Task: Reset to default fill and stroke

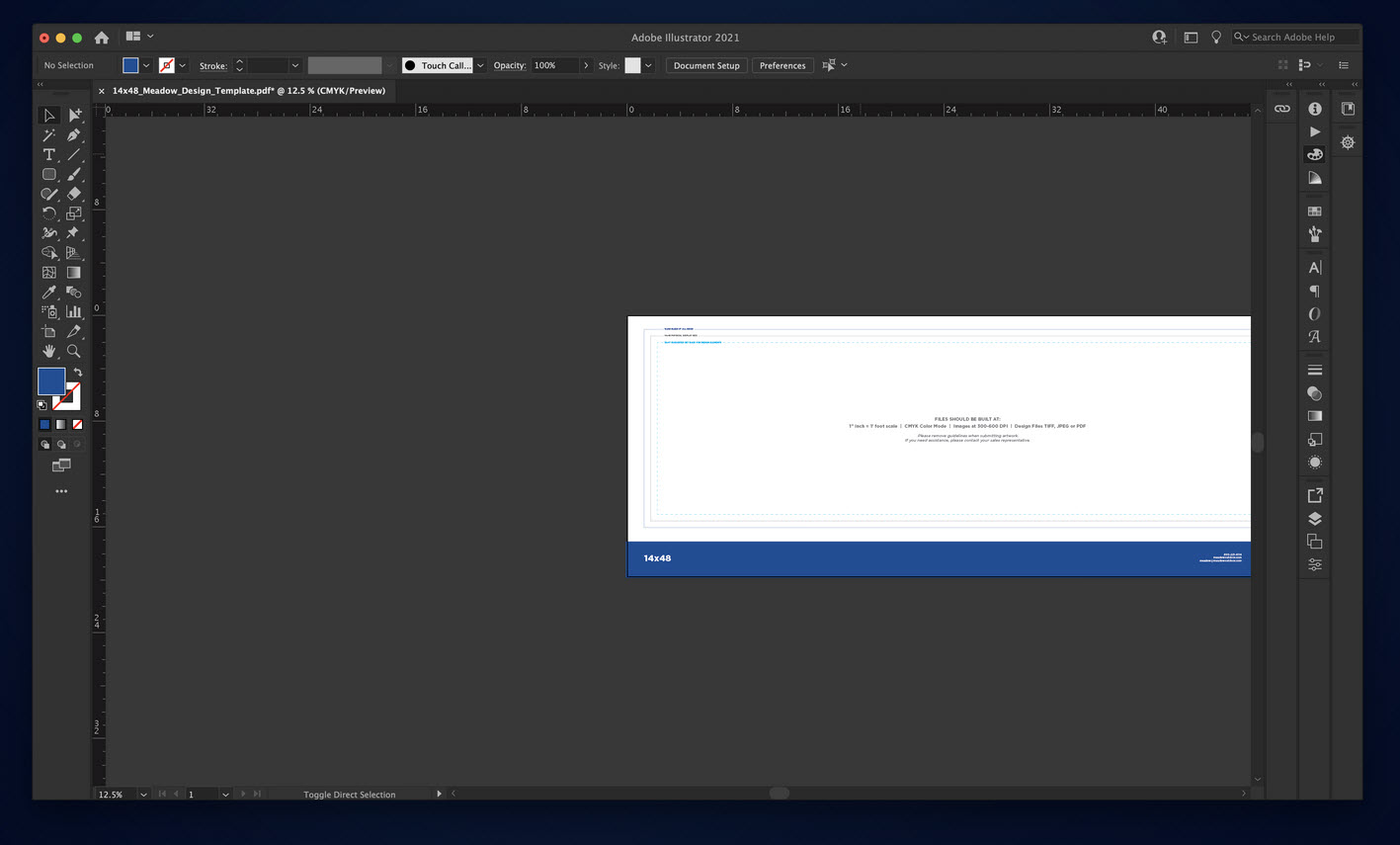Action: point(42,405)
